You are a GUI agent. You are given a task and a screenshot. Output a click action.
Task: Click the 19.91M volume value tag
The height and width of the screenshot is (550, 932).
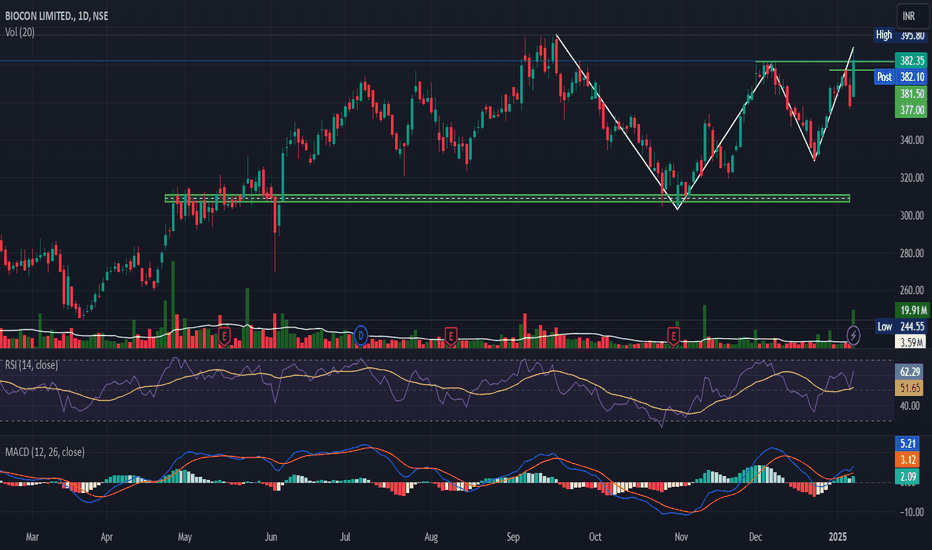[x=911, y=310]
